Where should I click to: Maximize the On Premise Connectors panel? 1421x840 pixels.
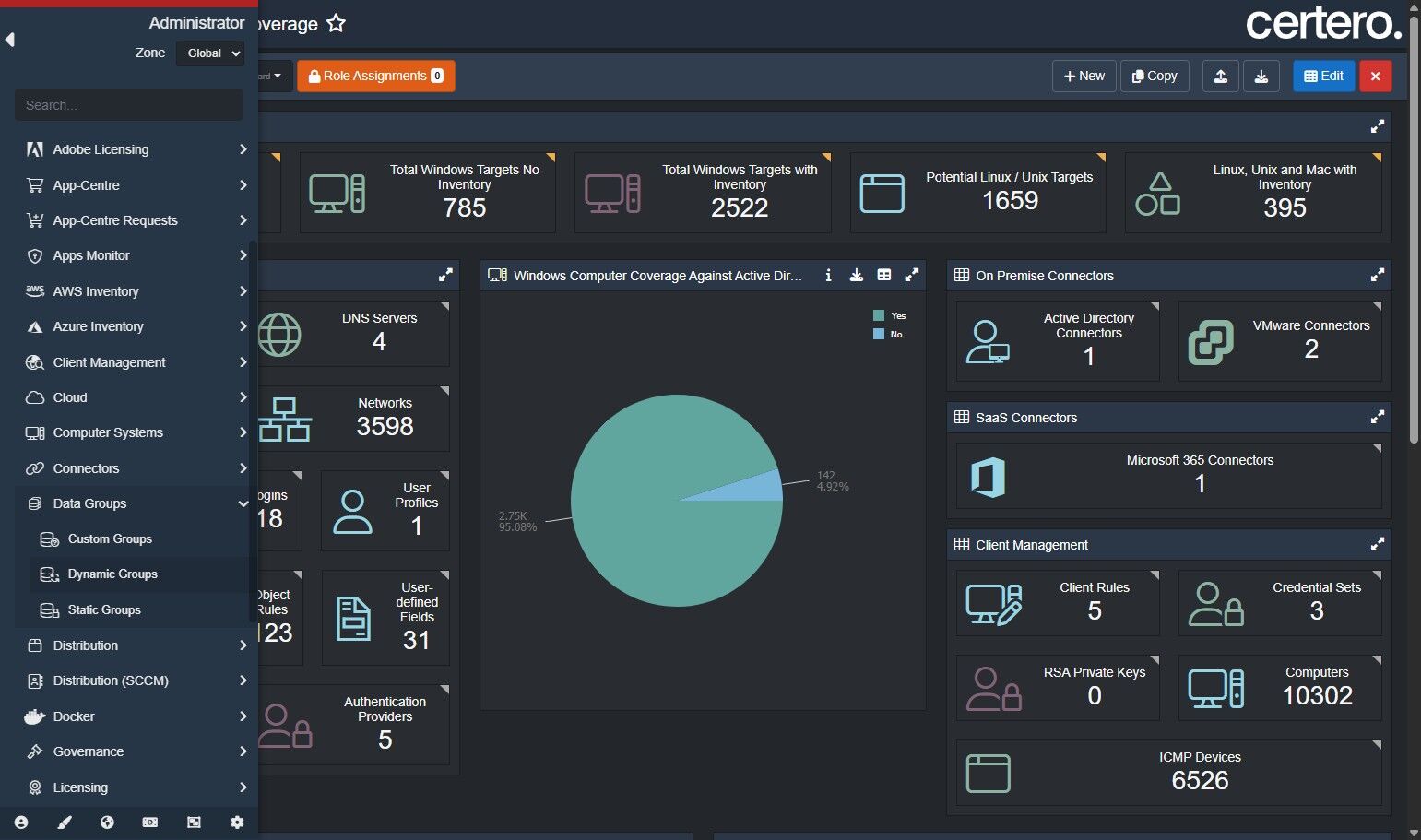pyautogui.click(x=1377, y=275)
